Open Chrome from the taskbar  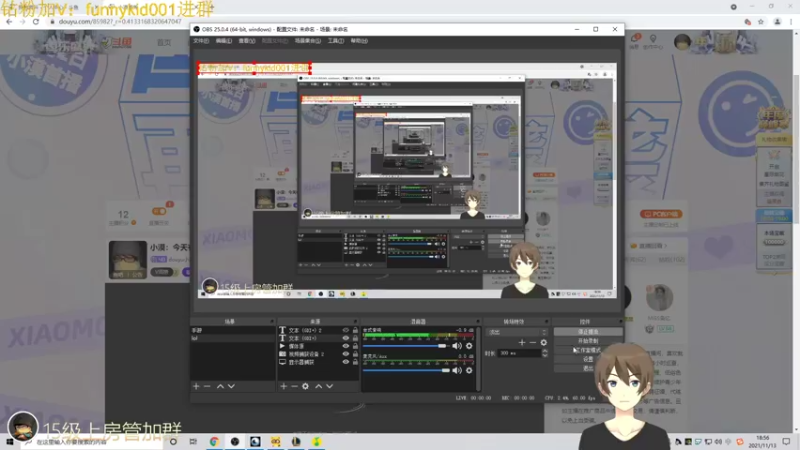point(214,442)
